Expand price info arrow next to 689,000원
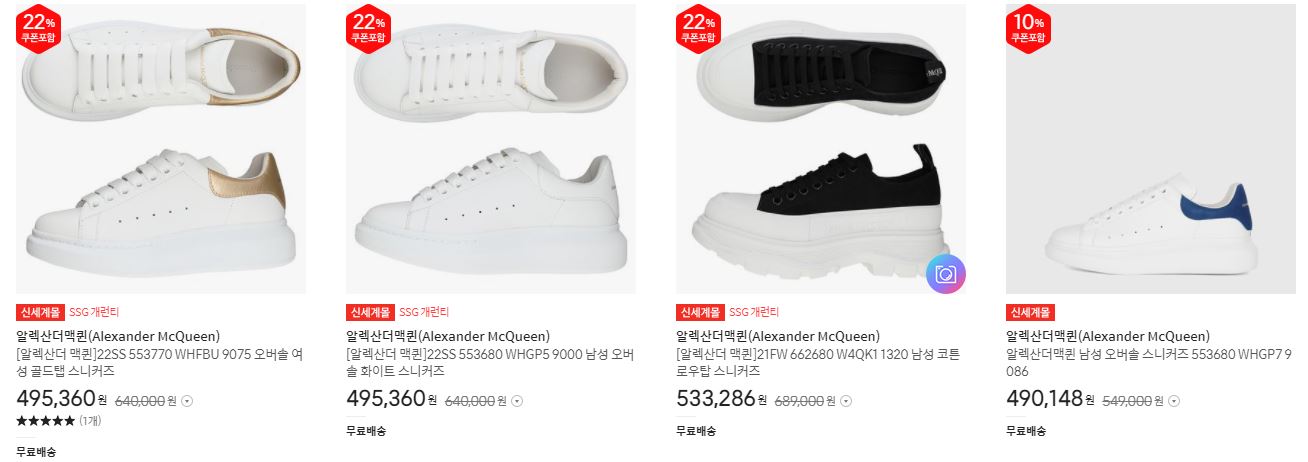Viewport: 1308px width, 462px height. pos(846,401)
